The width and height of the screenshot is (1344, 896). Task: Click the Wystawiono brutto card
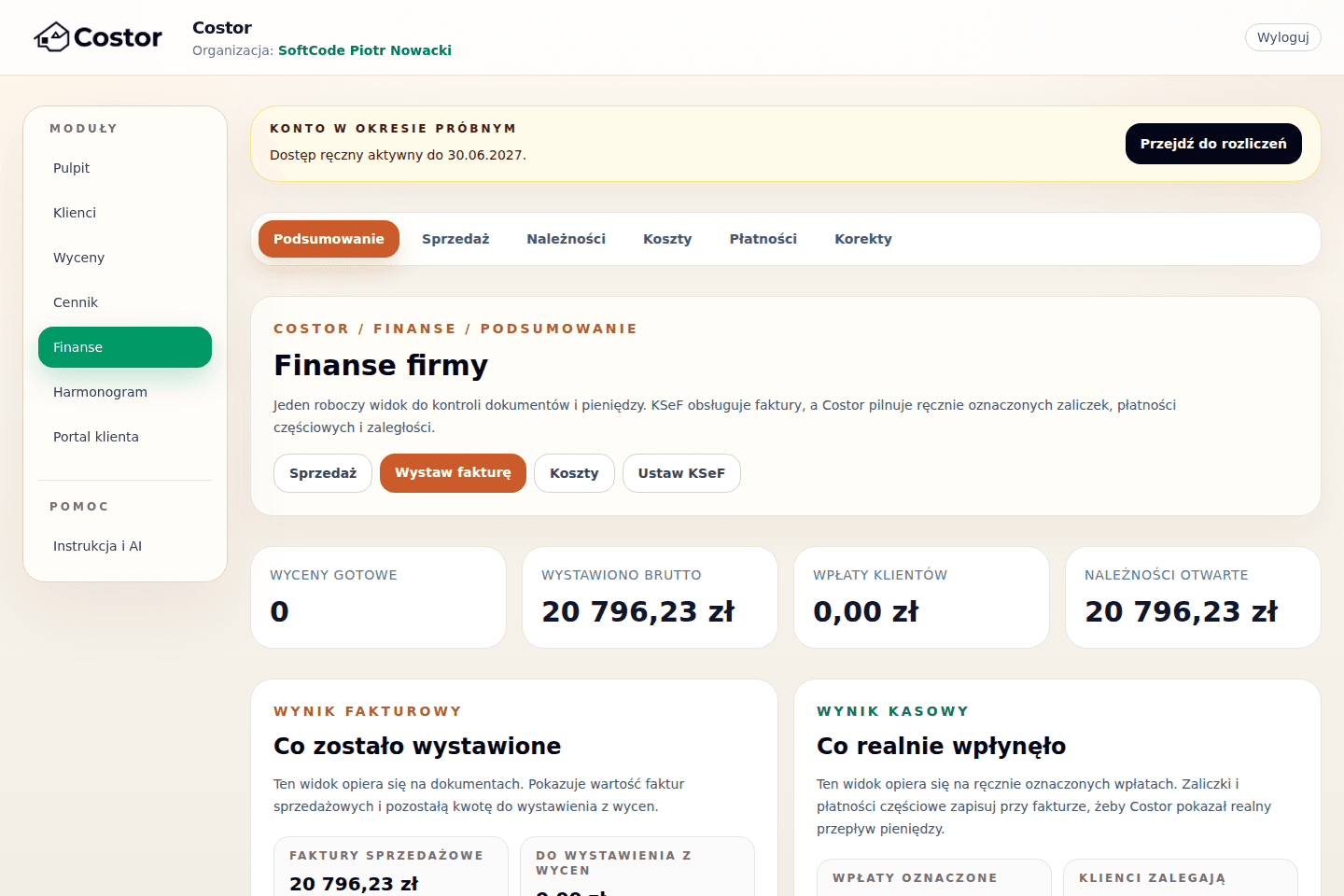(x=650, y=597)
